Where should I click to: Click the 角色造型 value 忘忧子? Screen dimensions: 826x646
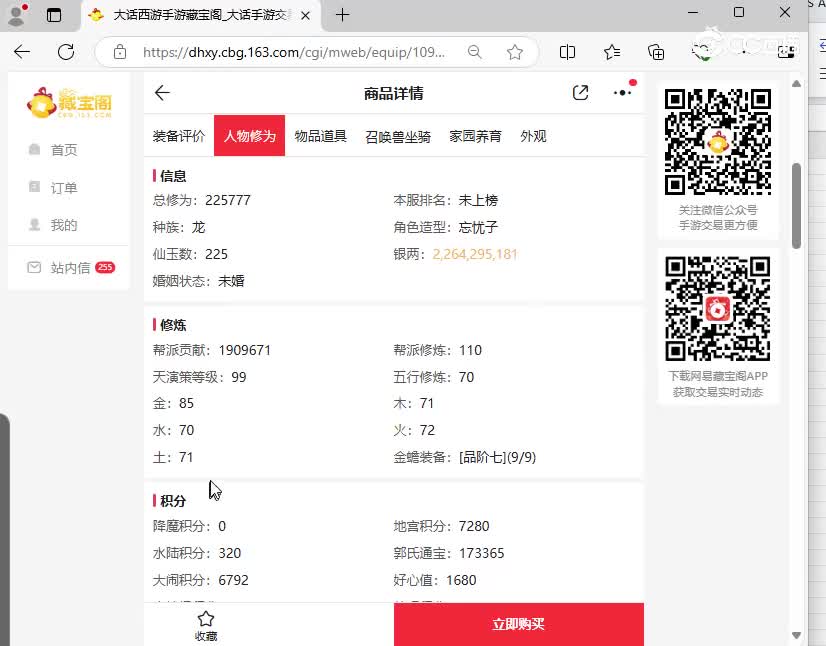pyautogui.click(x=478, y=227)
